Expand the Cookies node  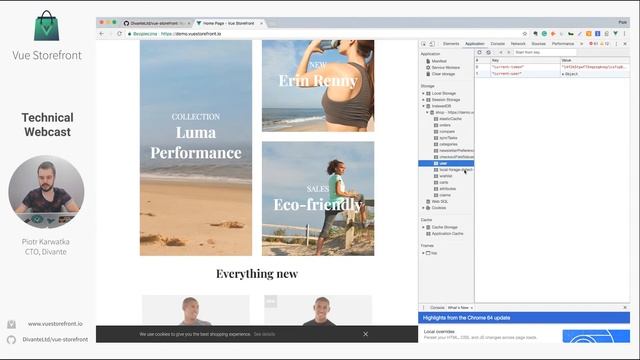coord(423,208)
